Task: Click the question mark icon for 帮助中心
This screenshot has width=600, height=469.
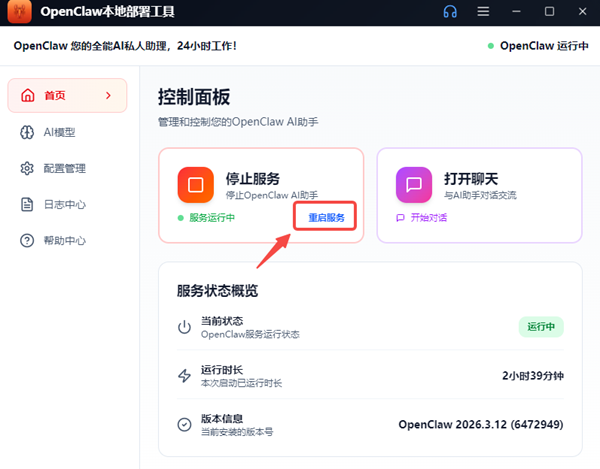Action: pos(27,241)
